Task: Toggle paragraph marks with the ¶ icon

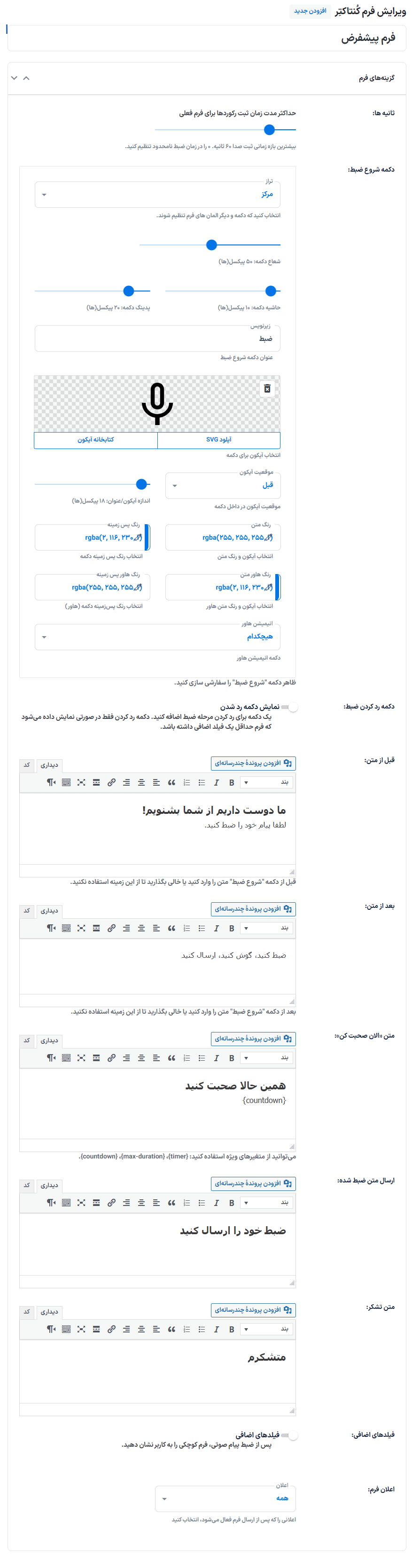Action: pos(51,782)
